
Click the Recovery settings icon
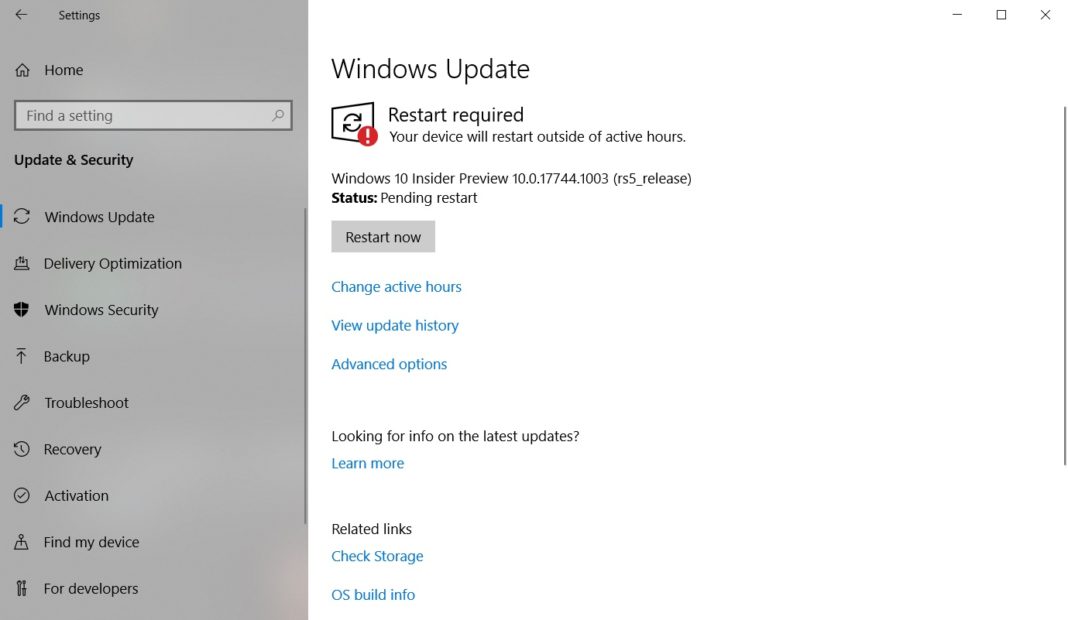click(x=22, y=449)
